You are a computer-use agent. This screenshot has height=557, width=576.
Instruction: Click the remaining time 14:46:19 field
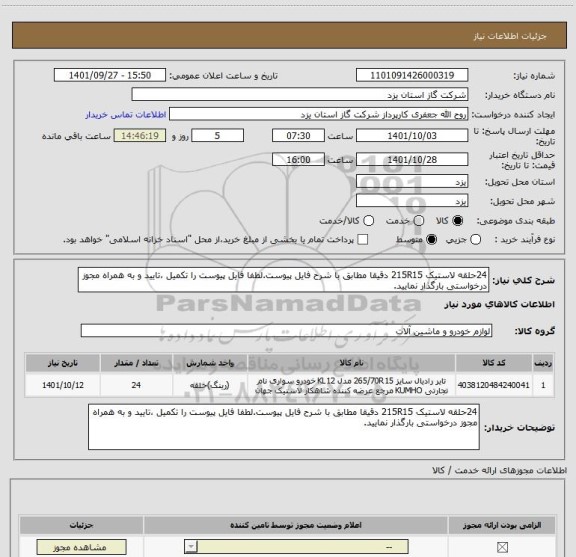[140, 136]
